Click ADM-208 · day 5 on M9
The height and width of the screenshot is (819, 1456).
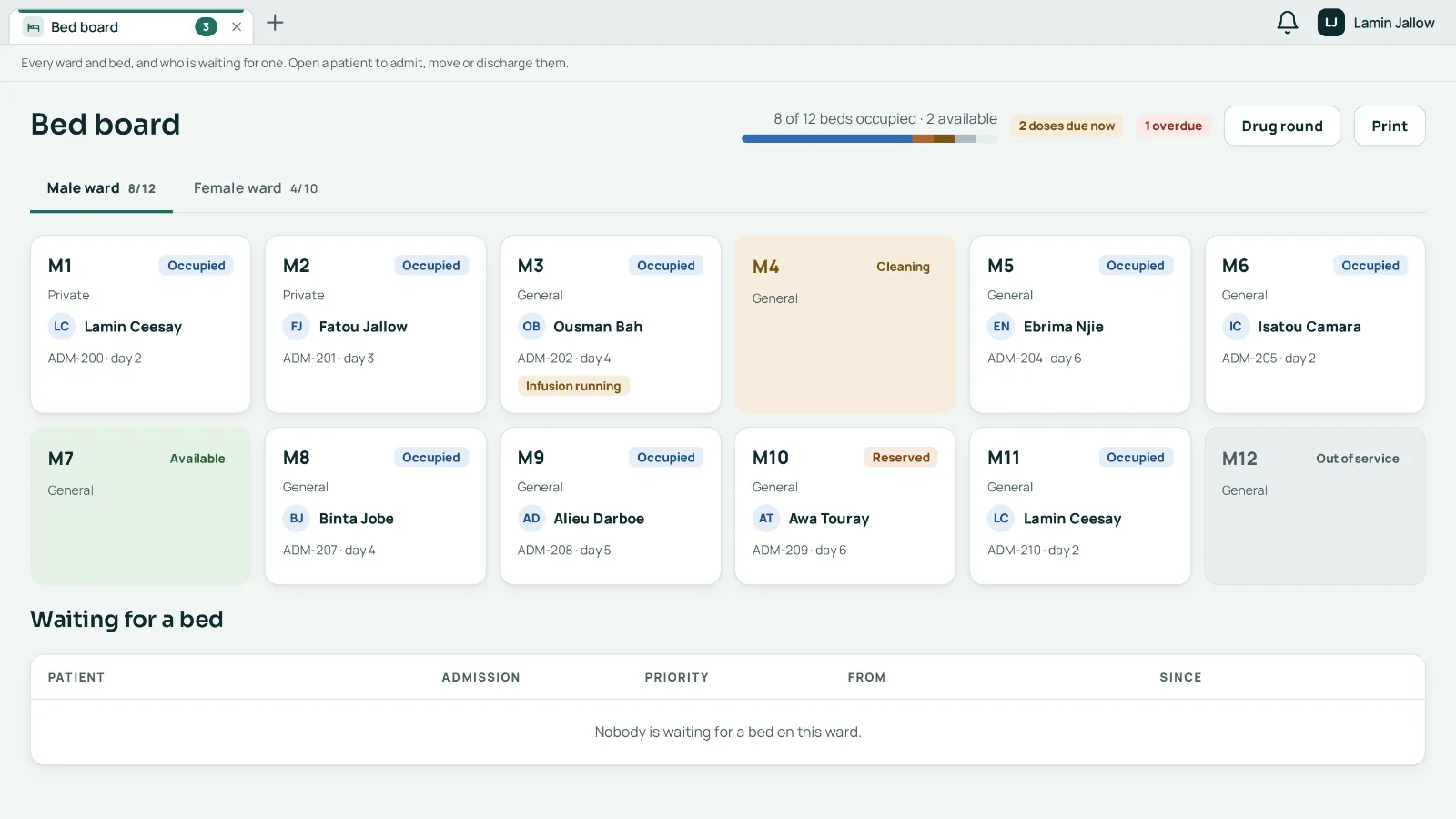click(x=564, y=551)
